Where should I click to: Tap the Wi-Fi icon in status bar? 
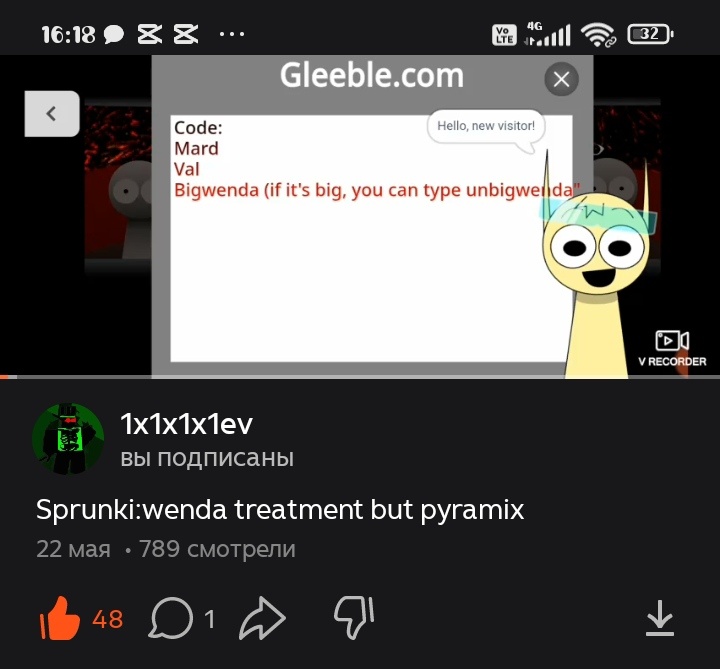[x=597, y=35]
